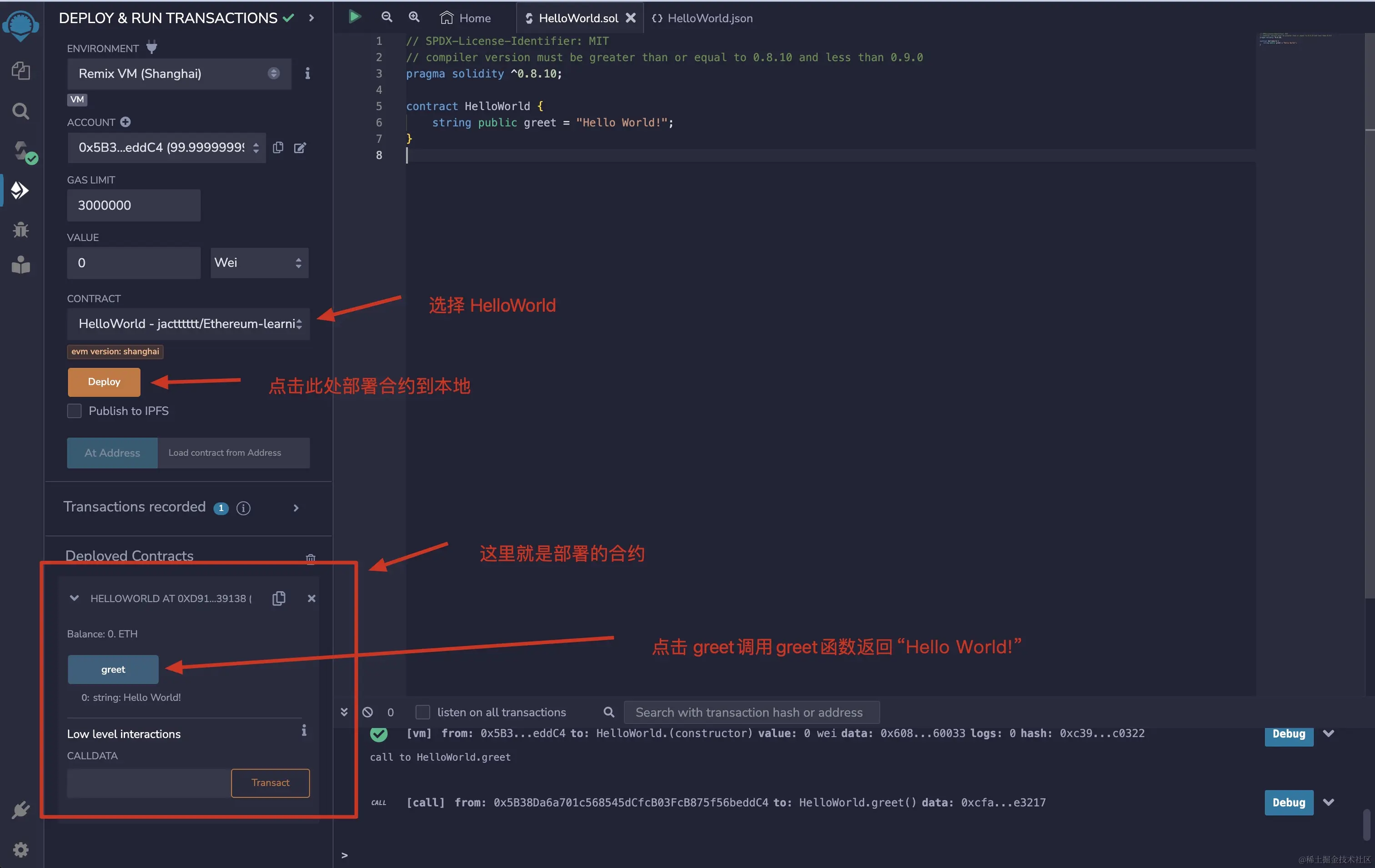
Task: Open Deploy & Run sidebar icon
Action: [20, 190]
